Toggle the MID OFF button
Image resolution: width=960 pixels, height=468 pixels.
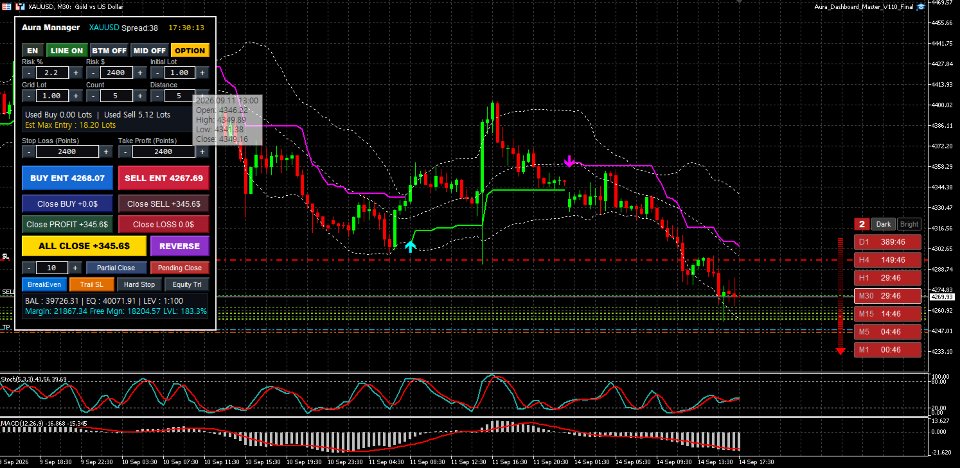(x=149, y=51)
